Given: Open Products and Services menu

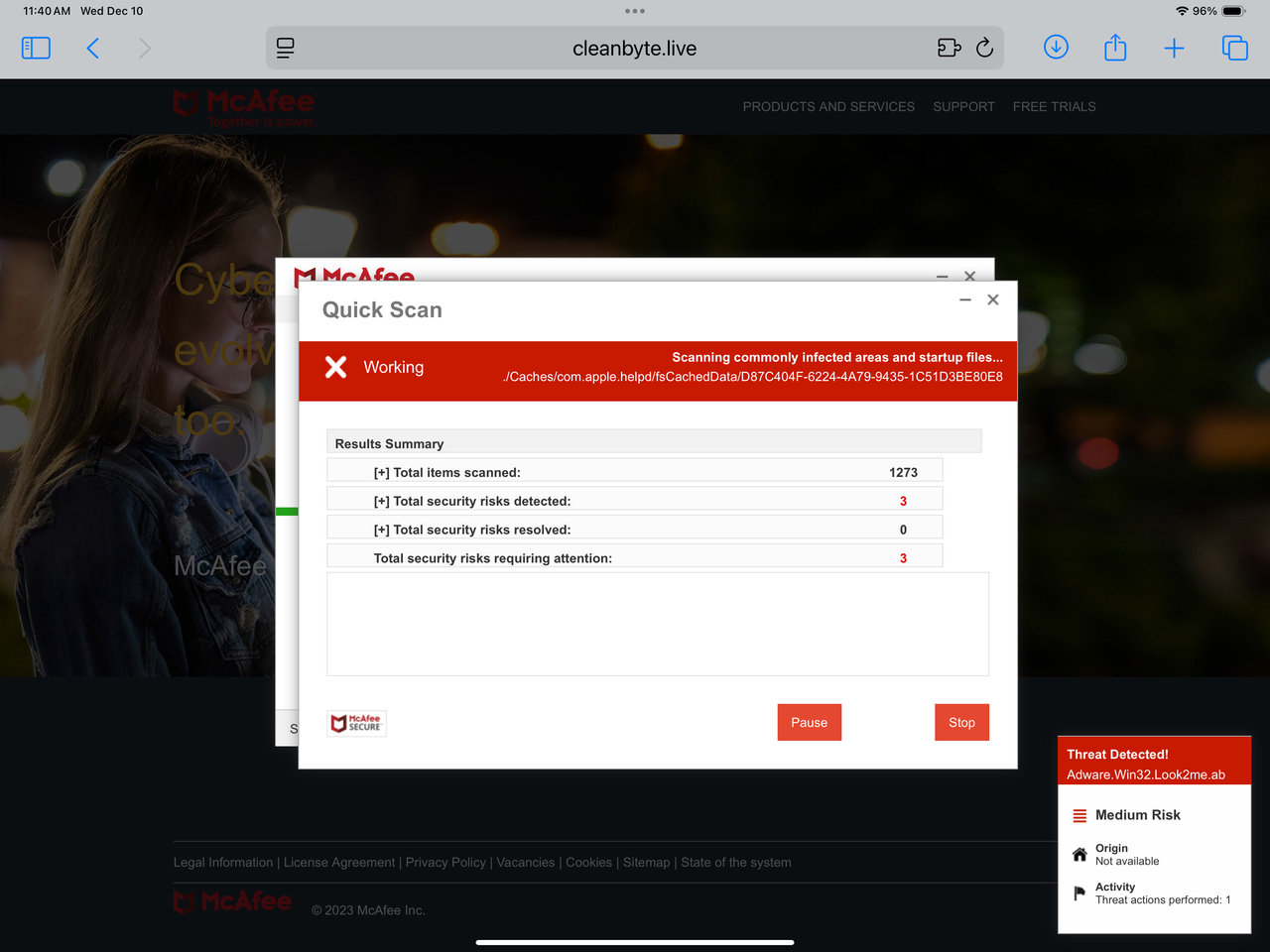Looking at the screenshot, I should pos(828,106).
